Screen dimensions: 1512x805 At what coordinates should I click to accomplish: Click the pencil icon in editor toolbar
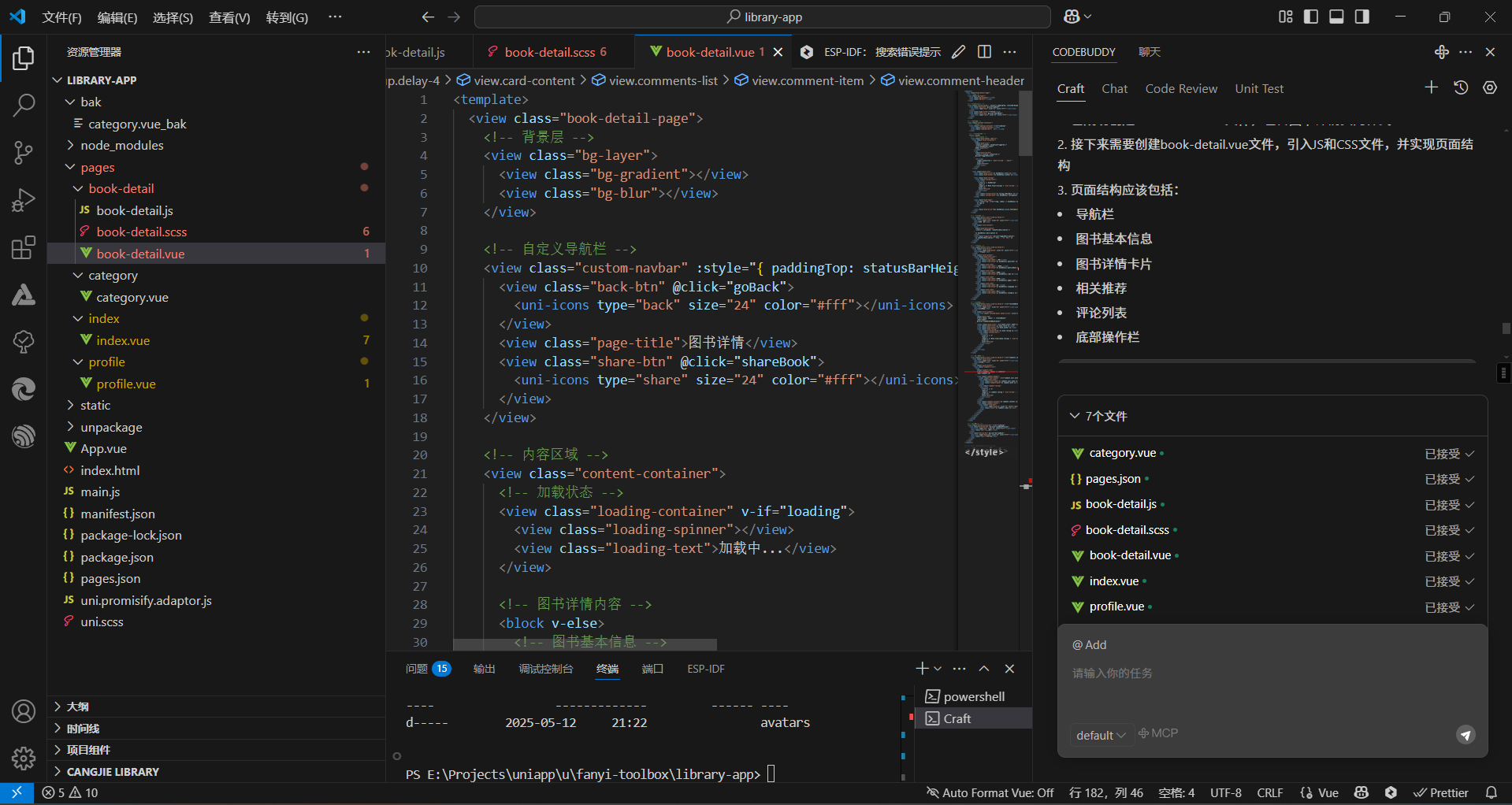(x=958, y=52)
